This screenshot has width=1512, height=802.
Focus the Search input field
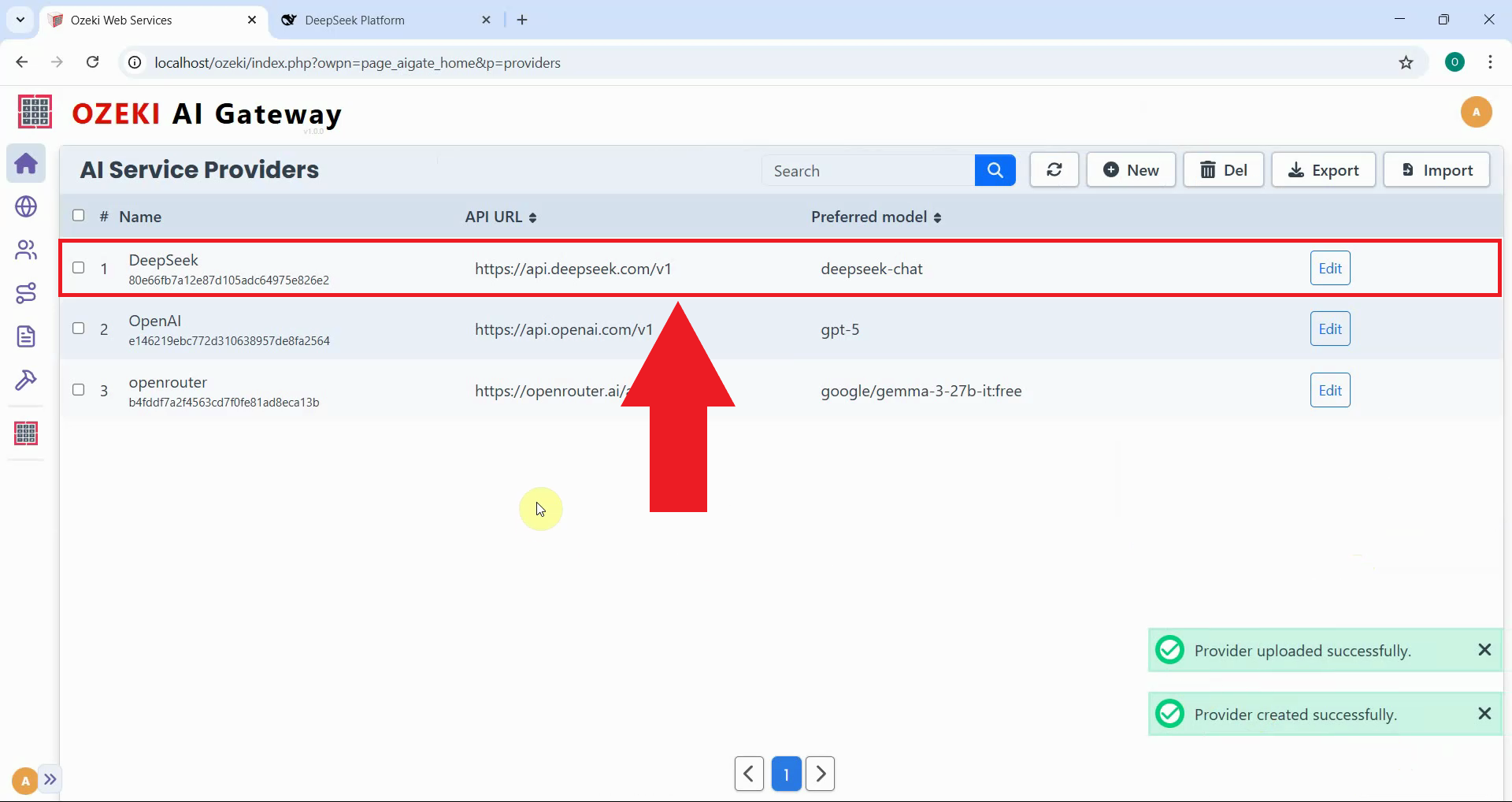click(868, 171)
